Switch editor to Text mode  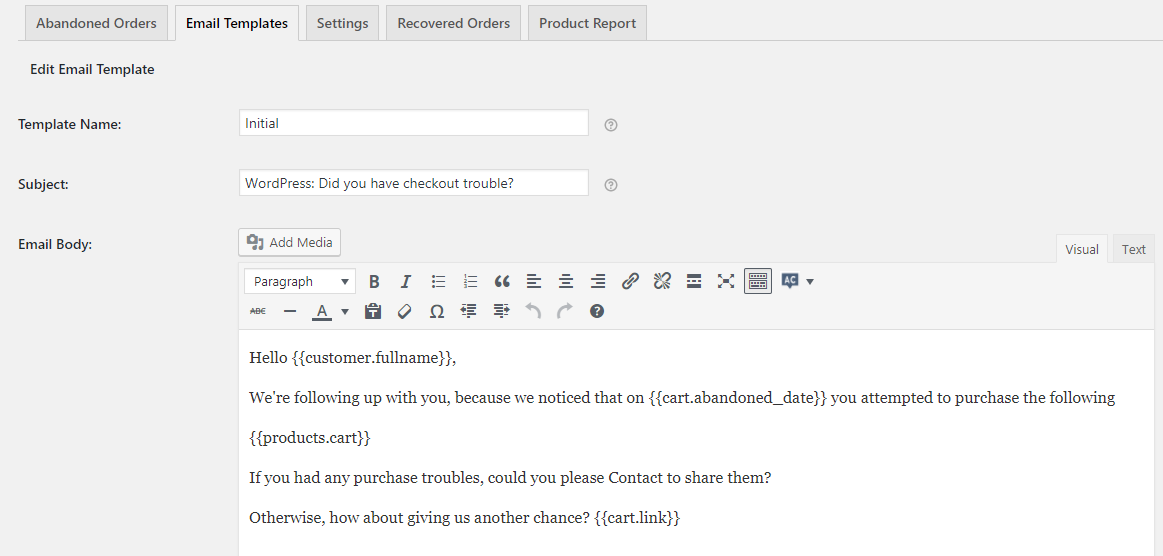[x=1133, y=249]
